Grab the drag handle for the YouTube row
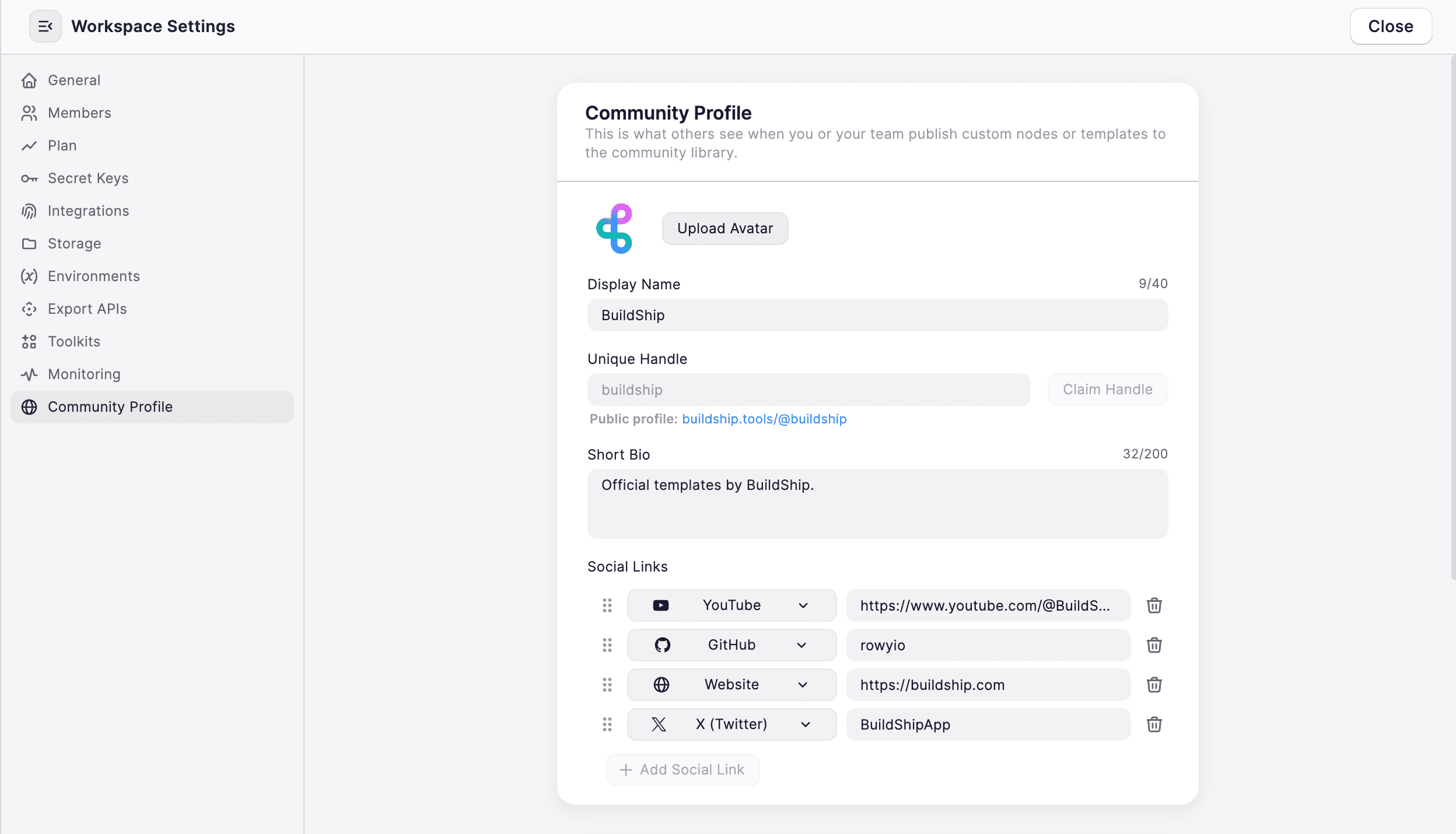This screenshot has width=1456, height=834. pos(607,605)
